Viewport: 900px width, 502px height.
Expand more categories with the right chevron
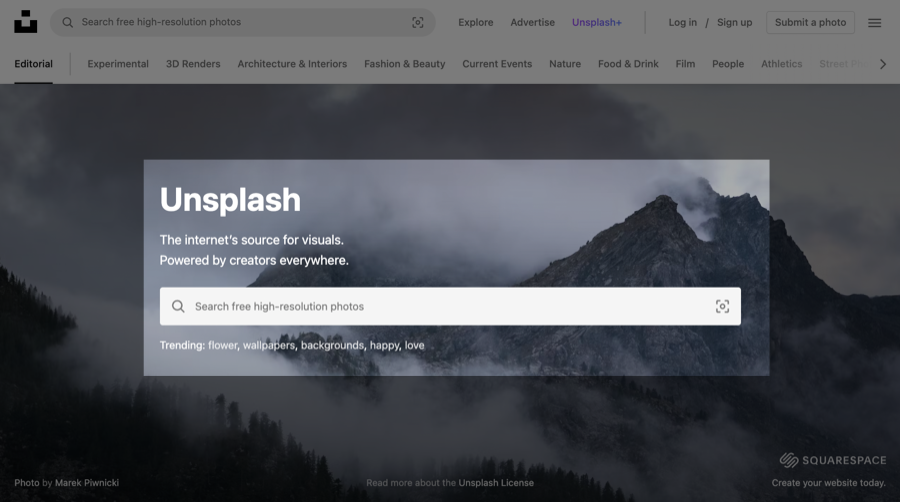point(883,64)
